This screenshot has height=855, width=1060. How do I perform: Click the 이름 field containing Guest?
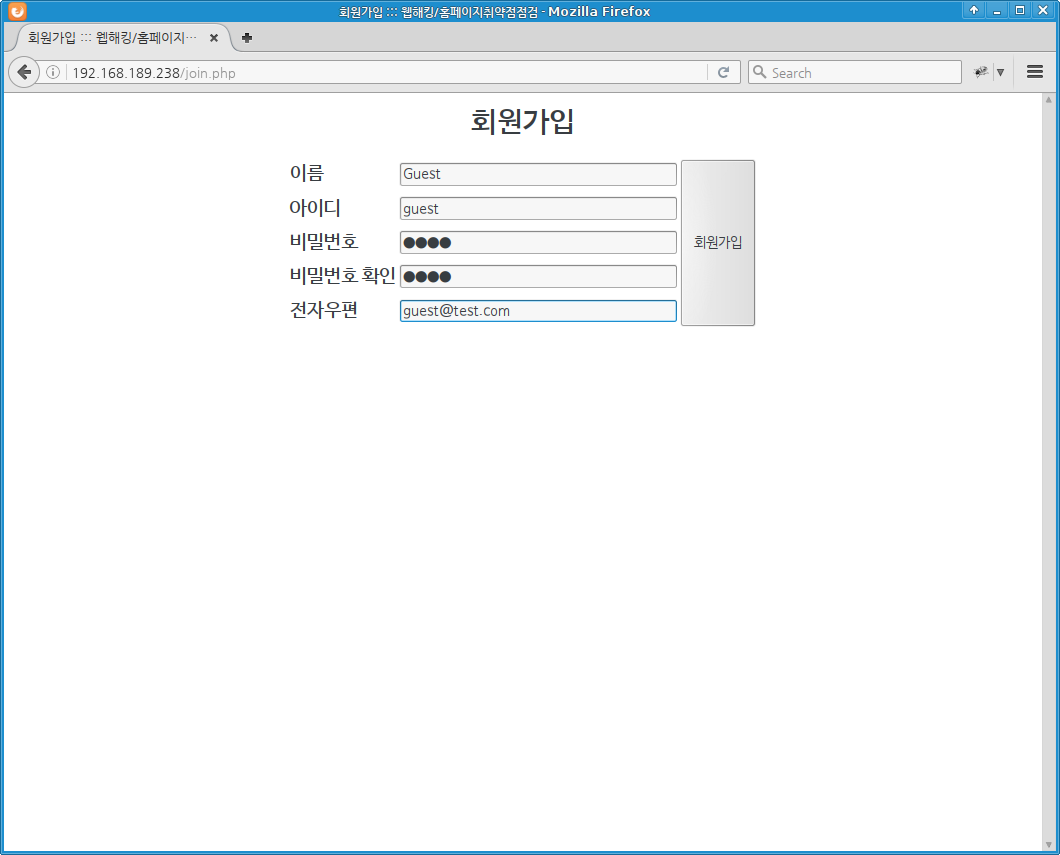(x=538, y=174)
